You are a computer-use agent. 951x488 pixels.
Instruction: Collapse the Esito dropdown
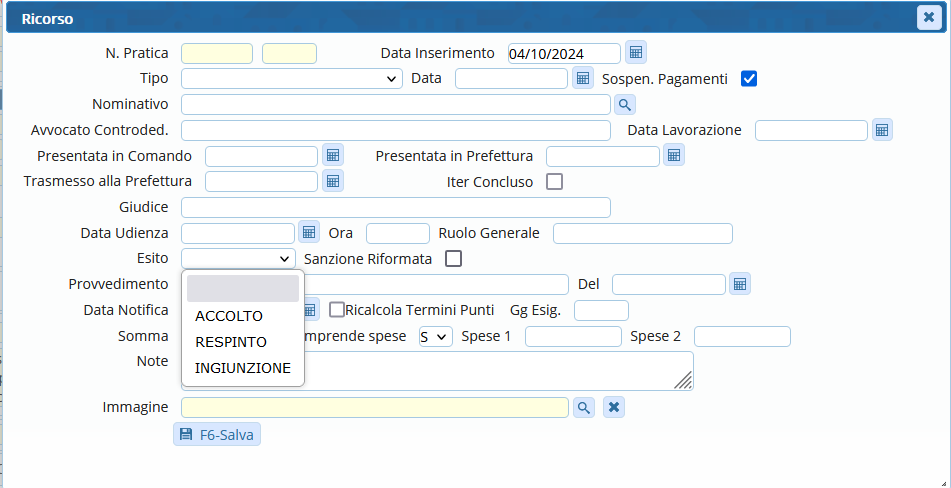pos(238,259)
